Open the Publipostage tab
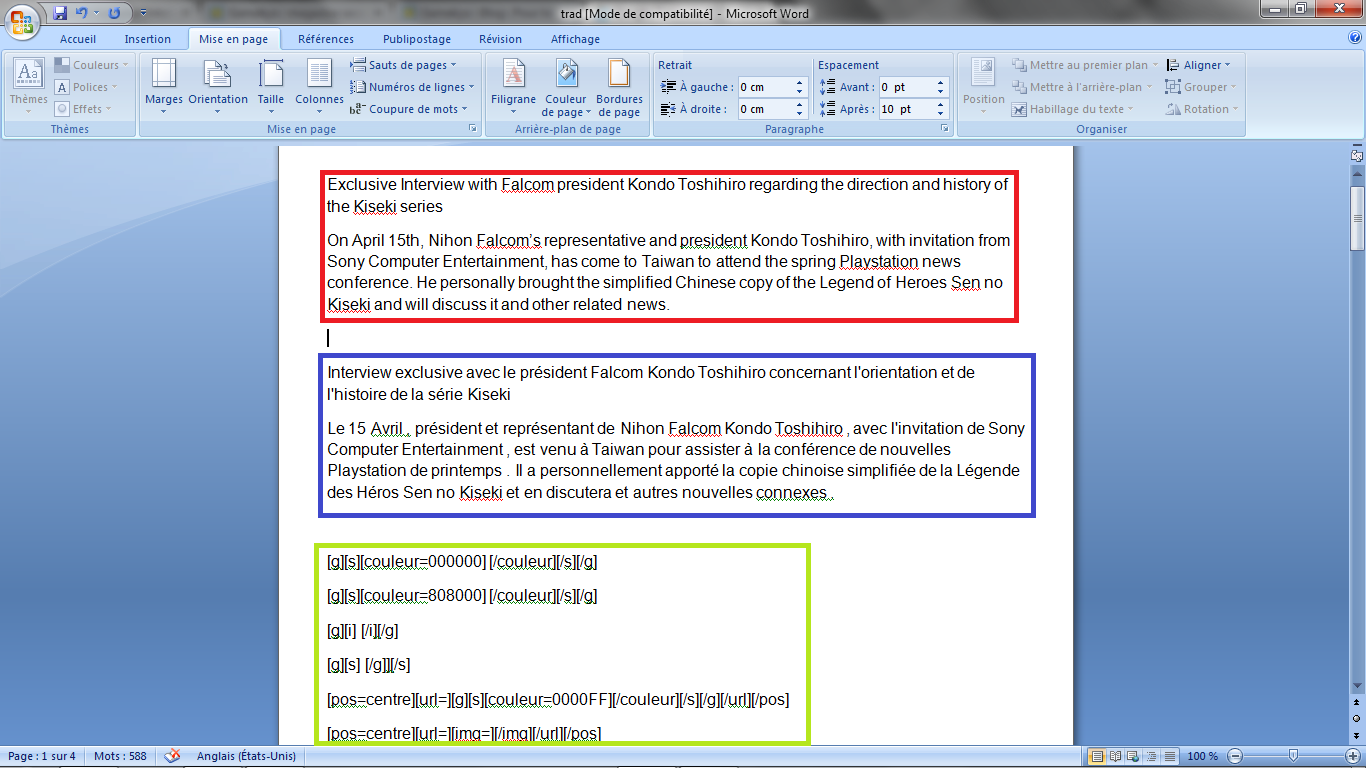 coord(417,39)
